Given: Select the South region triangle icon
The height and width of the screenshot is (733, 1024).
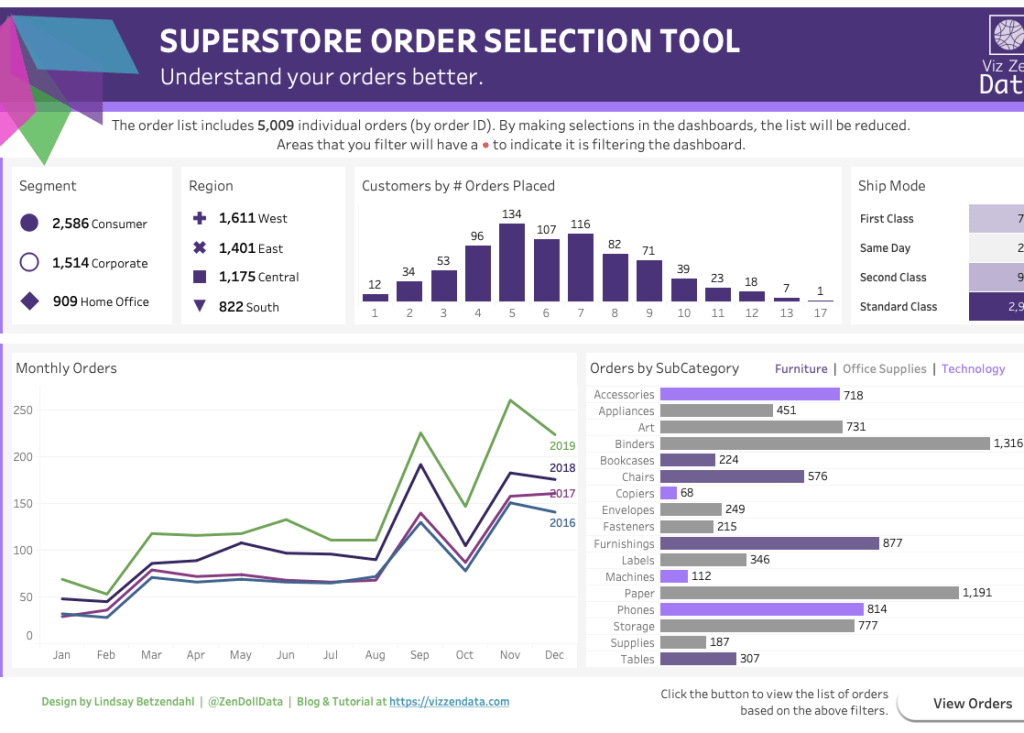Looking at the screenshot, I should tap(200, 306).
